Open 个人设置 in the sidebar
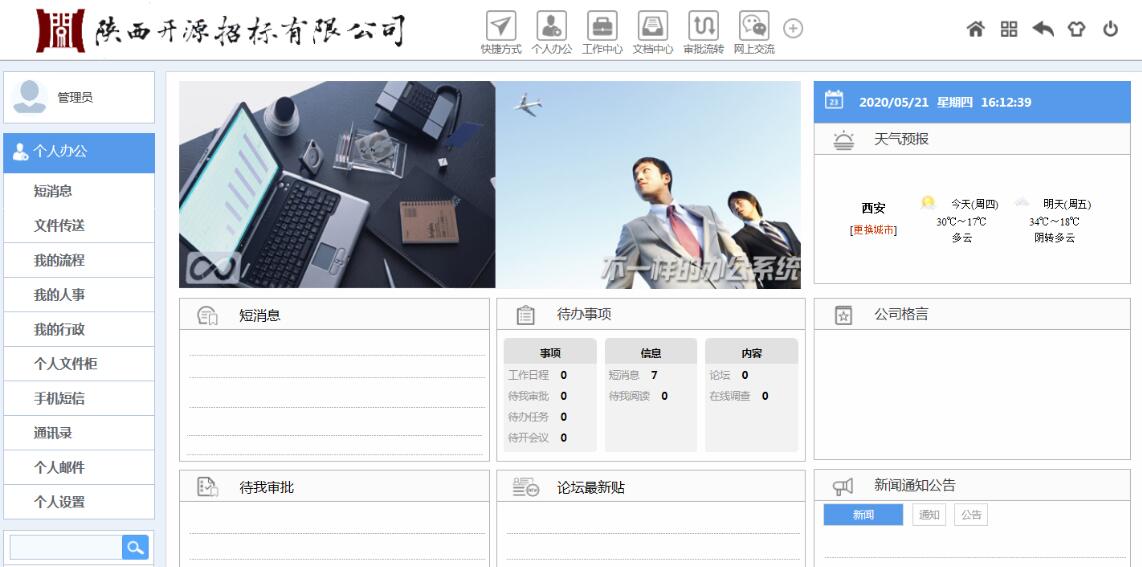This screenshot has height=567, width=1142. (x=79, y=501)
